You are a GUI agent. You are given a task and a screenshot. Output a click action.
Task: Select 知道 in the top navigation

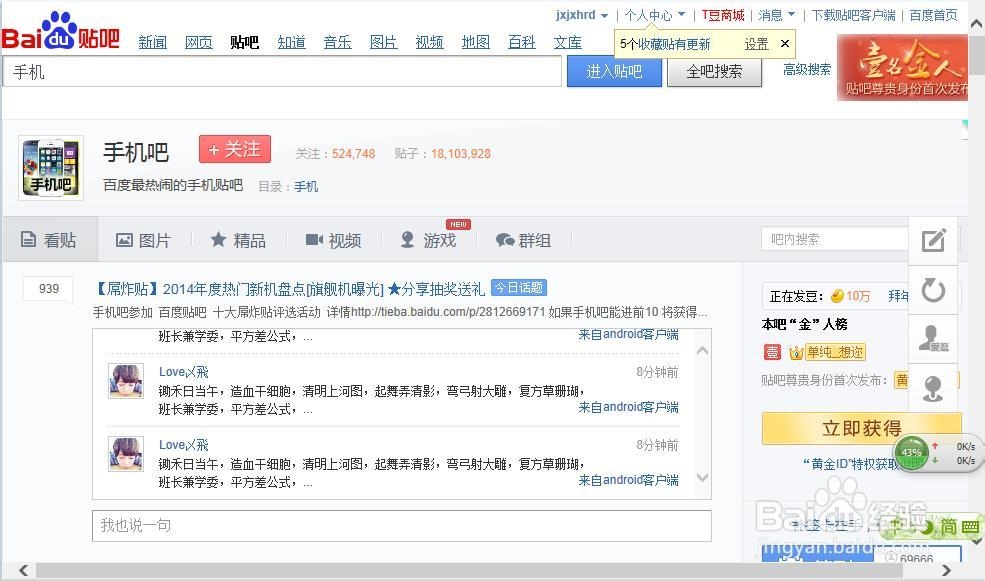tap(291, 42)
